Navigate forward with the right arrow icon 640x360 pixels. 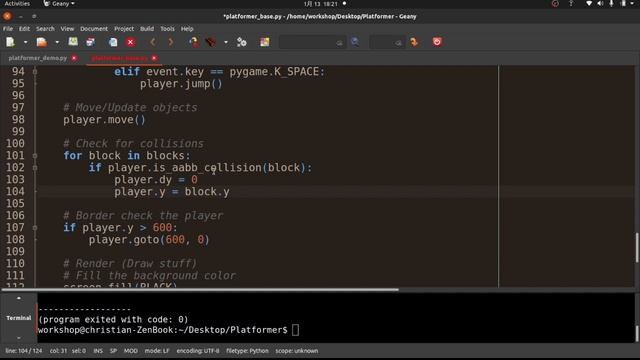click(x=171, y=42)
